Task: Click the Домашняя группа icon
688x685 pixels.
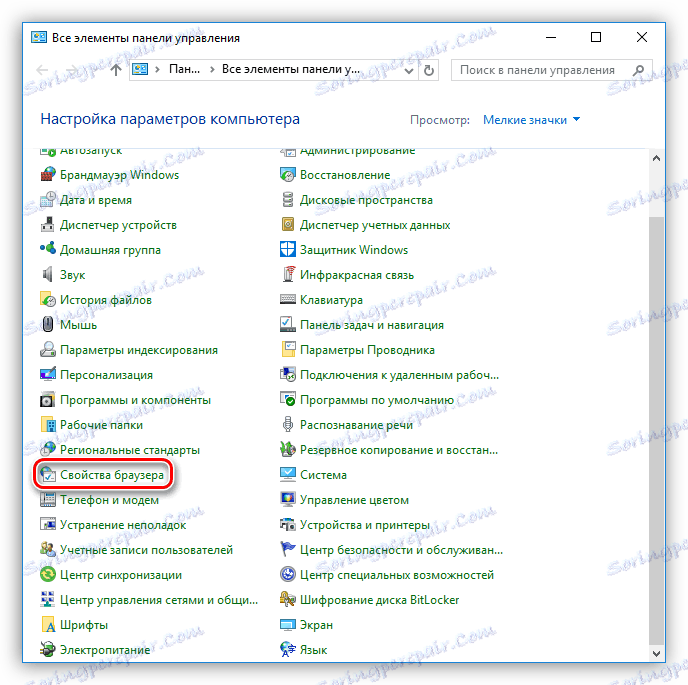Action: coord(48,249)
